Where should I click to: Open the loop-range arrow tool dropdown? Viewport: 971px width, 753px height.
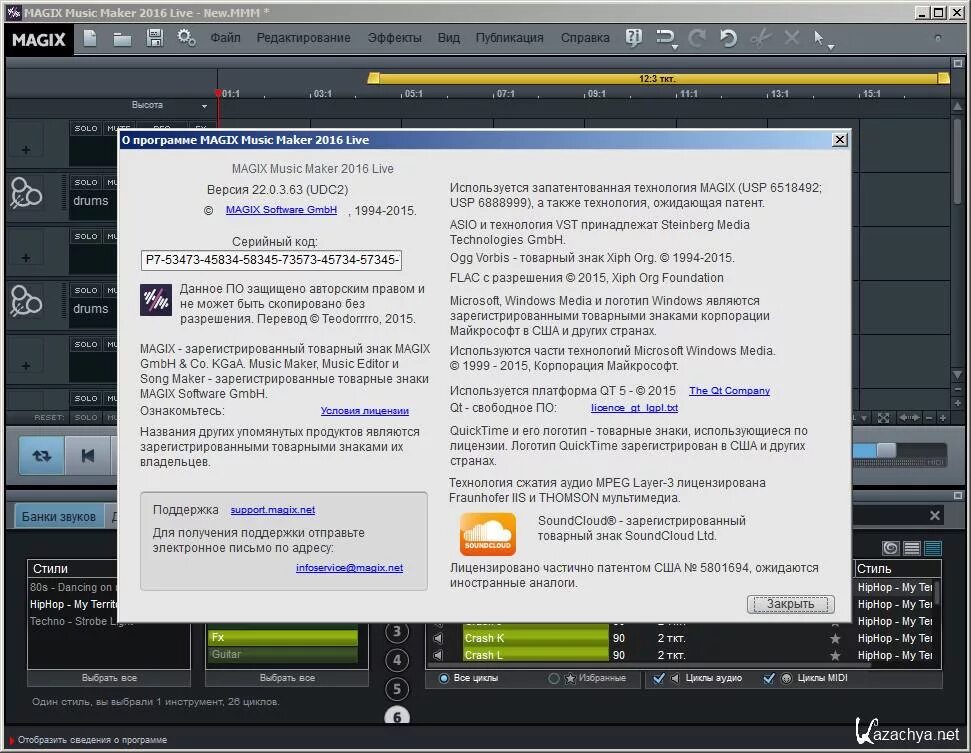coord(674,47)
